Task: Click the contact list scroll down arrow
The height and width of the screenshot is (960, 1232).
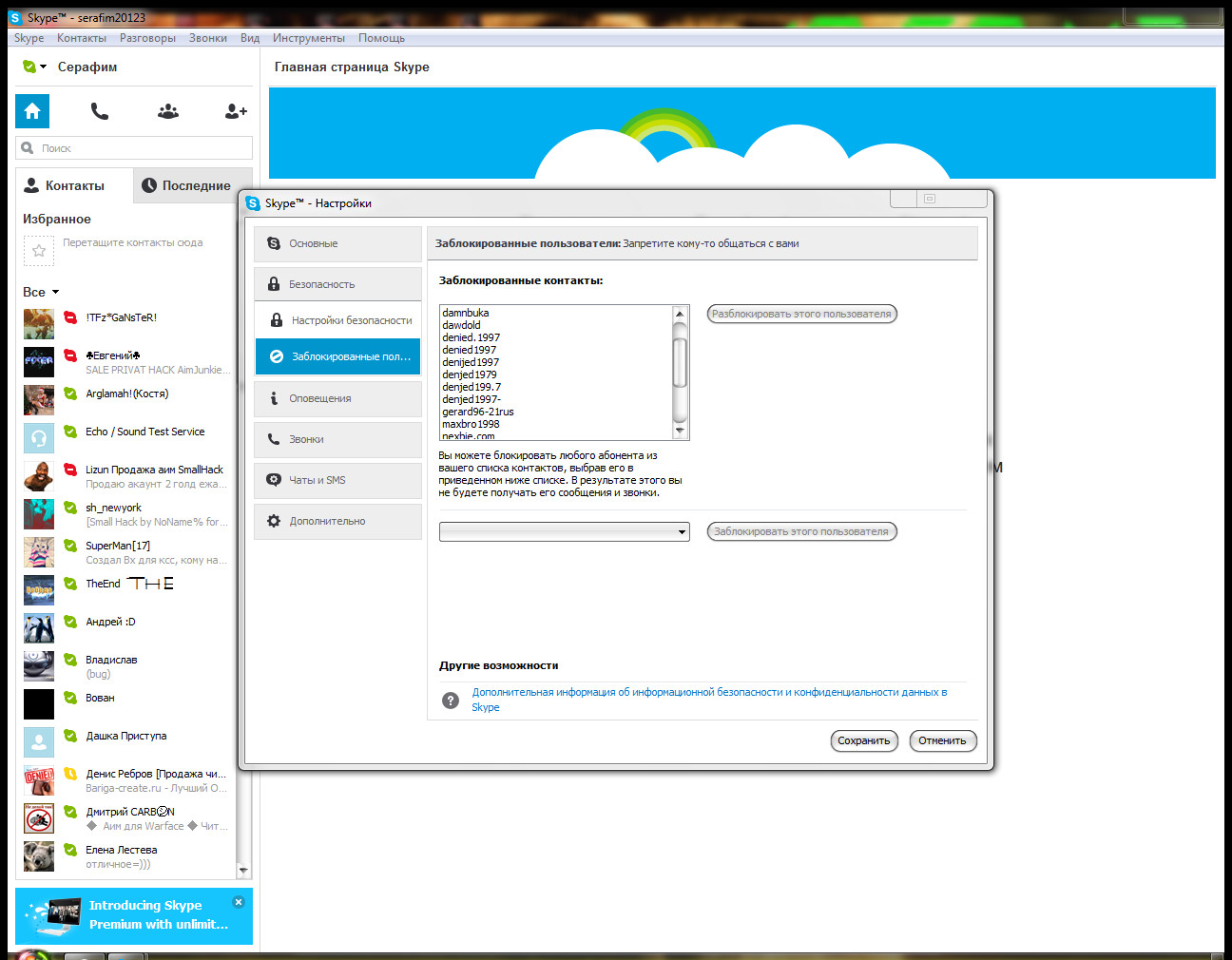Action: (x=243, y=870)
